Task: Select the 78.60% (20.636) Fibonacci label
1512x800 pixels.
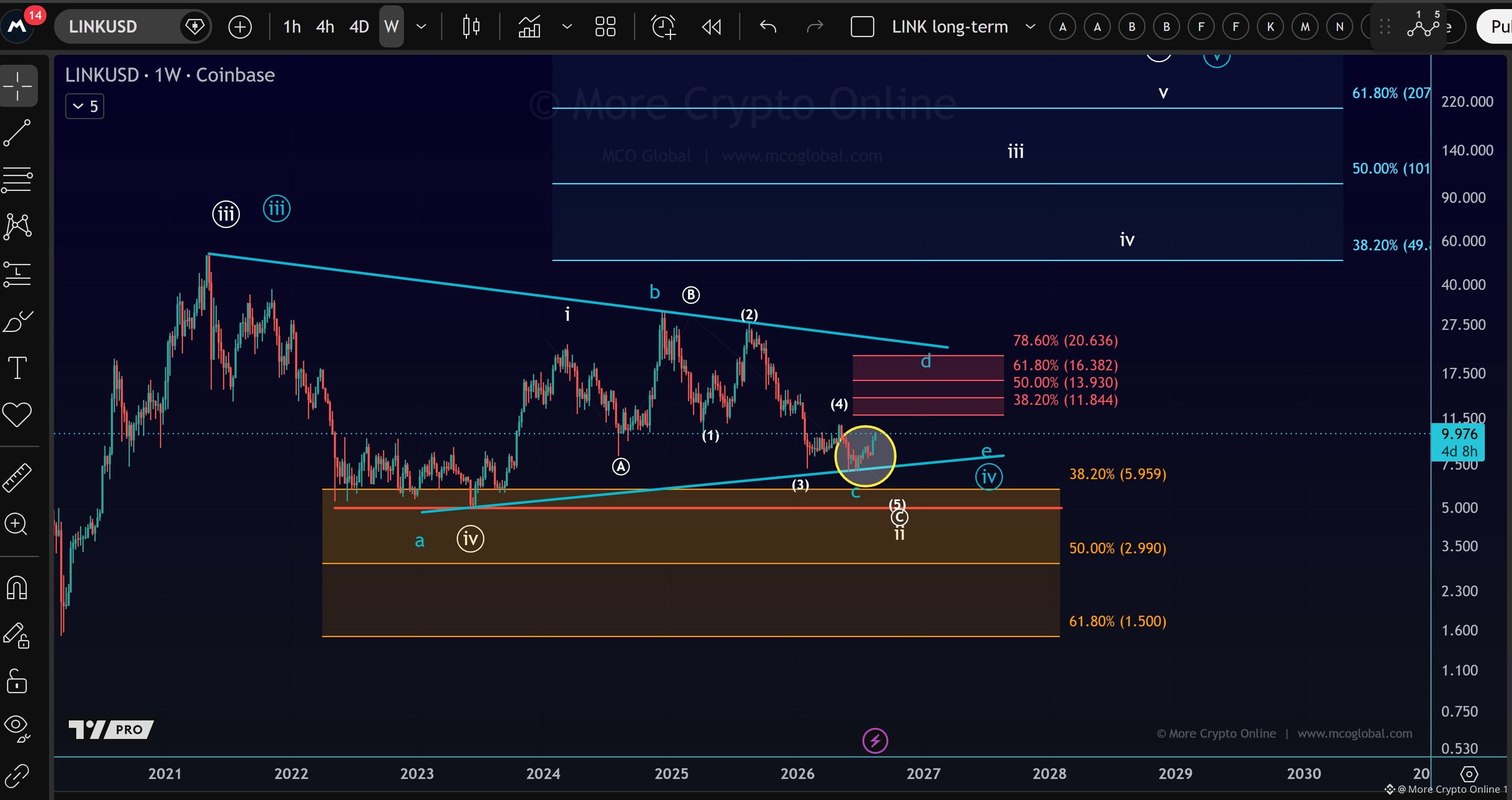Action: [1065, 341]
